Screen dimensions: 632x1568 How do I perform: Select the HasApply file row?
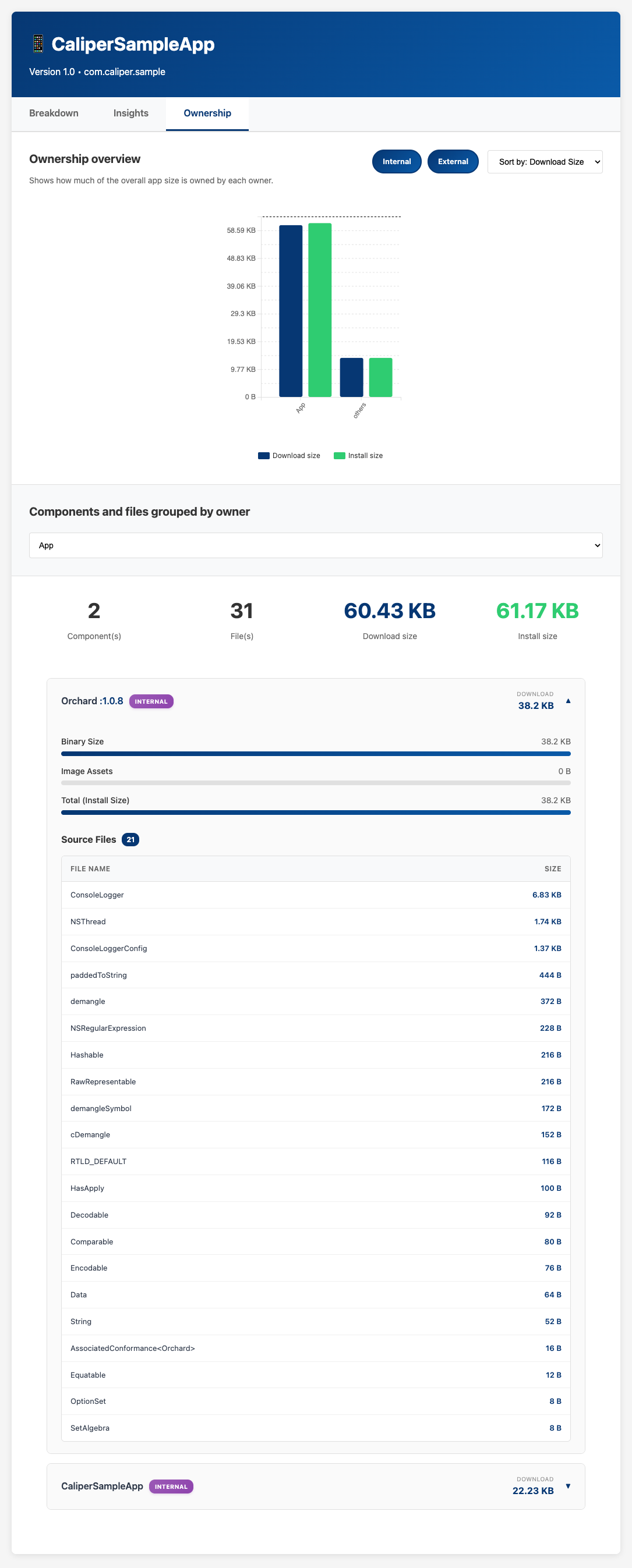pyautogui.click(x=316, y=1188)
